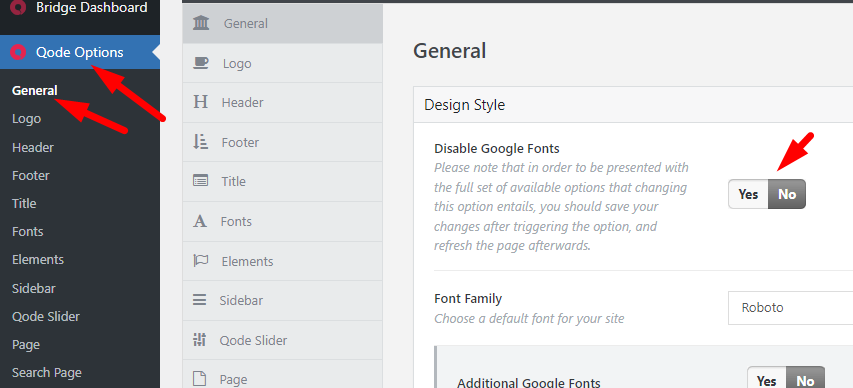The height and width of the screenshot is (388, 853).
Task: Select Header in the admin submenu
Action: pos(33,147)
